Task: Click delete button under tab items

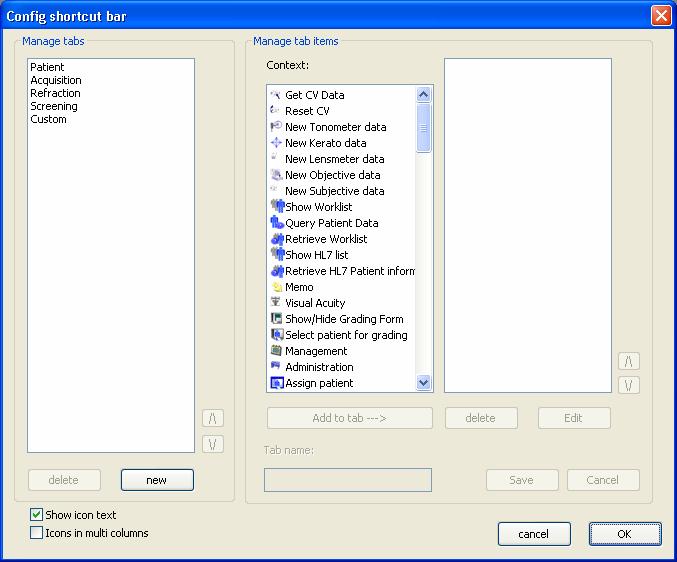Action: click(481, 418)
